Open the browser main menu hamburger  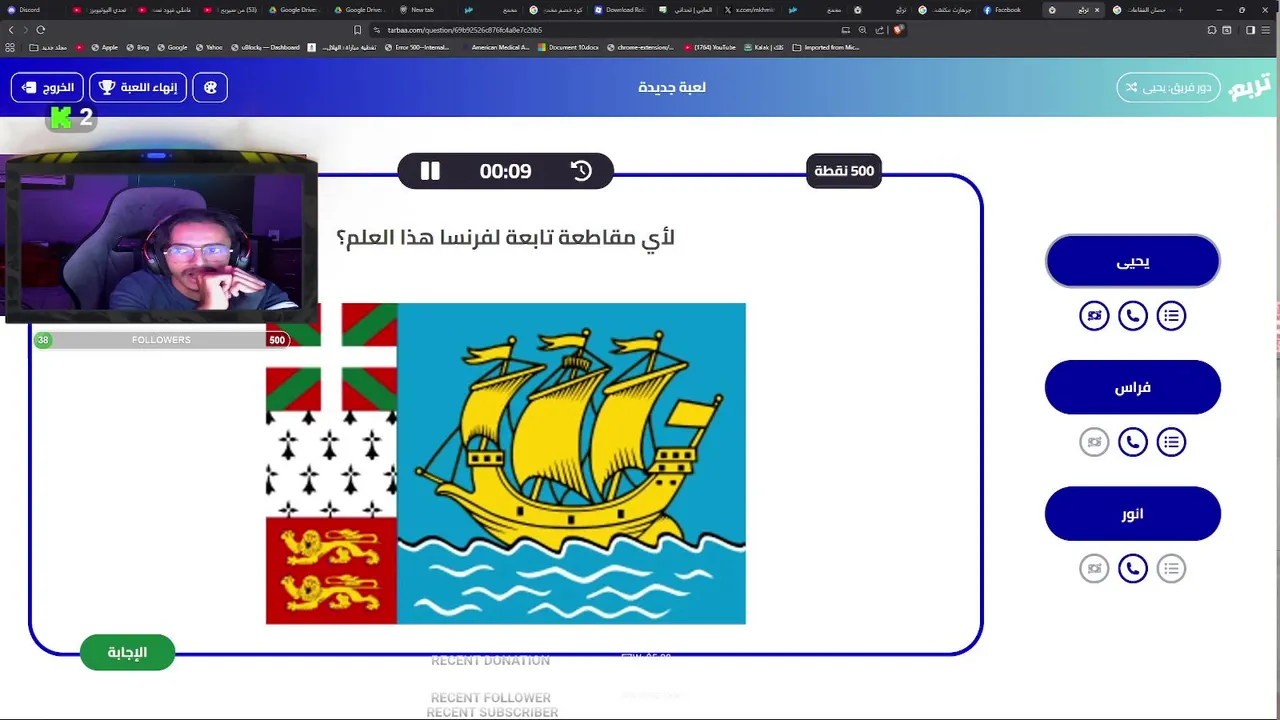[x=1267, y=30]
